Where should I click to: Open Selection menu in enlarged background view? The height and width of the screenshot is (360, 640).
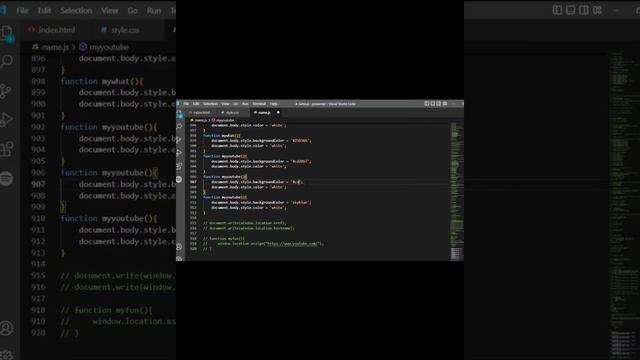(x=76, y=11)
